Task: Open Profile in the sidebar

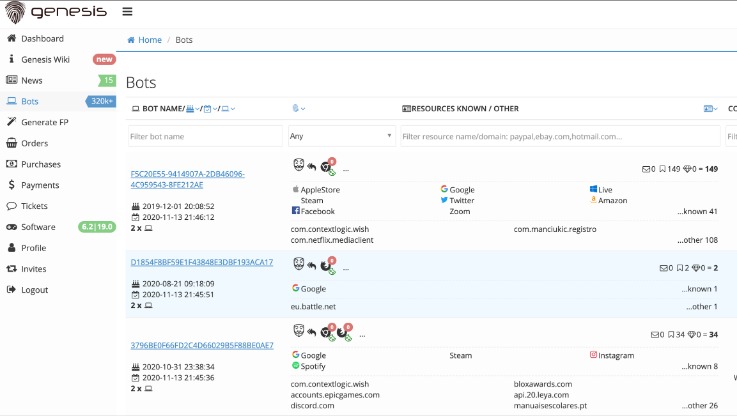Action: [x=33, y=248]
